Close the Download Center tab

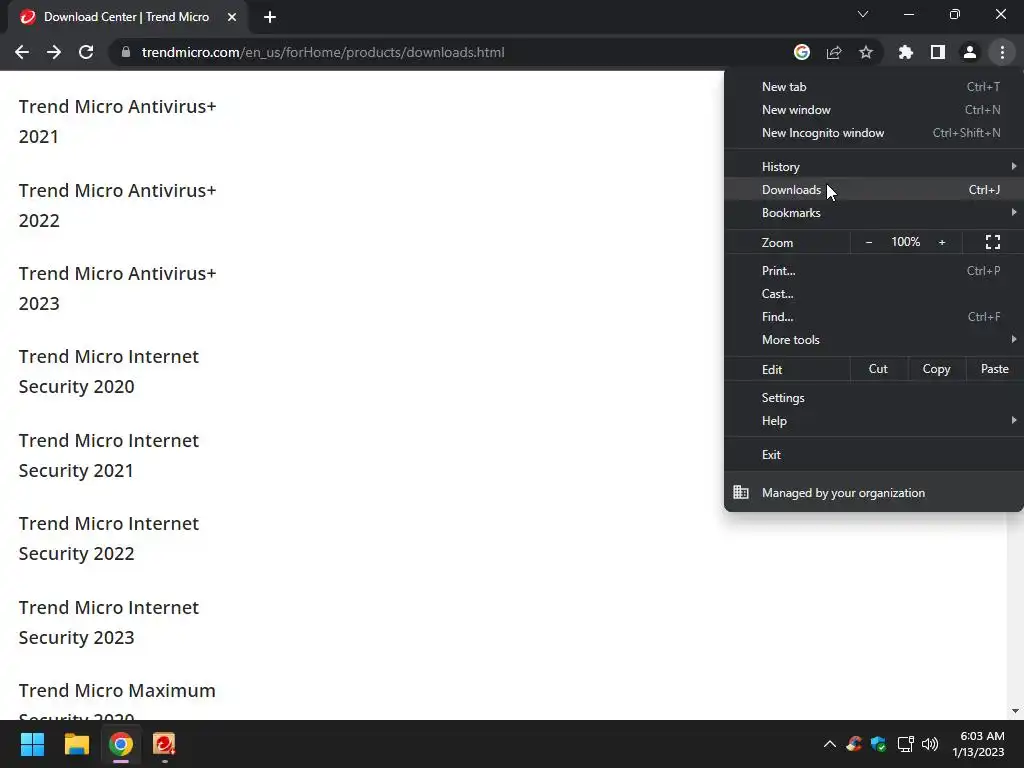(x=232, y=17)
